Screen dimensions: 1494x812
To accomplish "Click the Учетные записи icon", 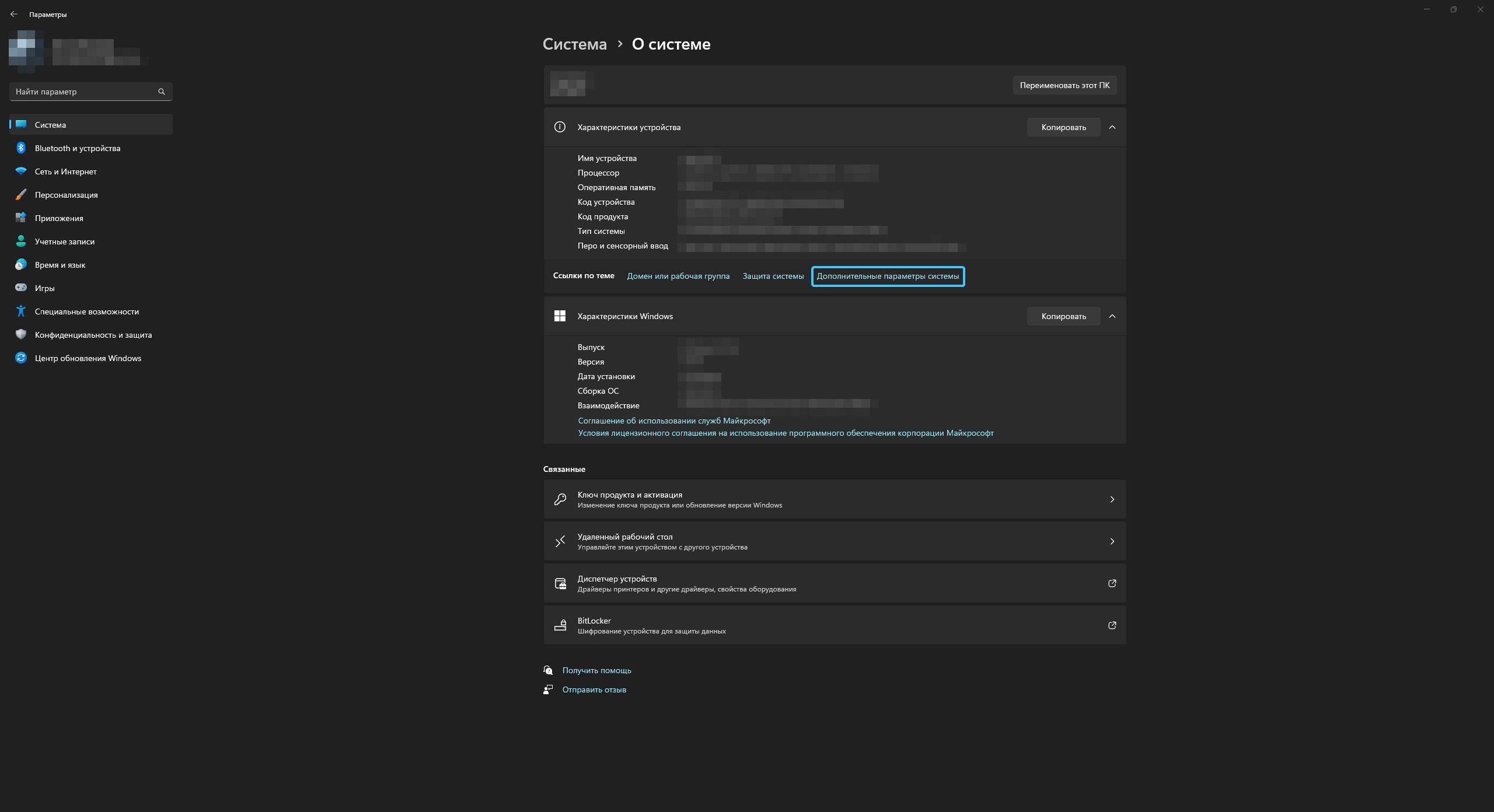I will click(x=21, y=241).
